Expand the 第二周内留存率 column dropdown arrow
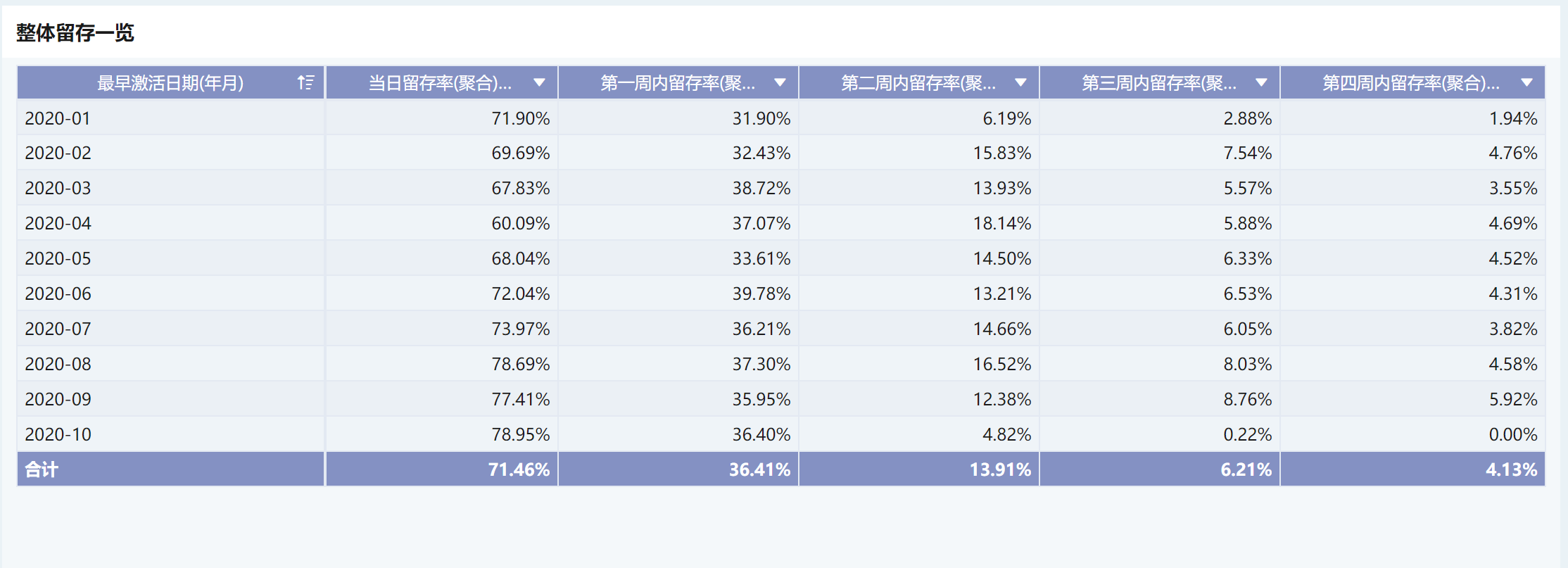 click(1020, 83)
